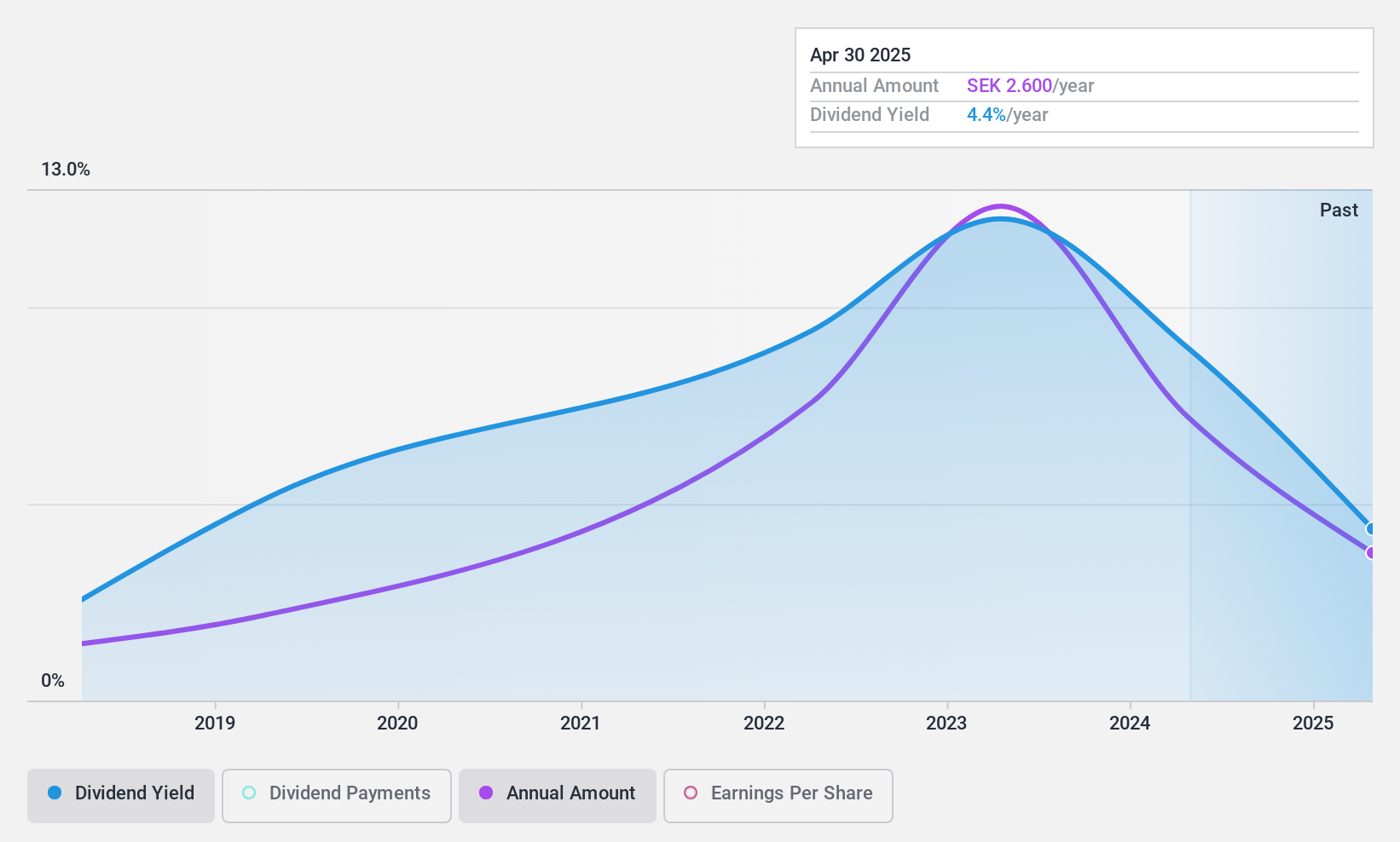Click the blue Dividend Yield endpoint marker

coord(1371,528)
